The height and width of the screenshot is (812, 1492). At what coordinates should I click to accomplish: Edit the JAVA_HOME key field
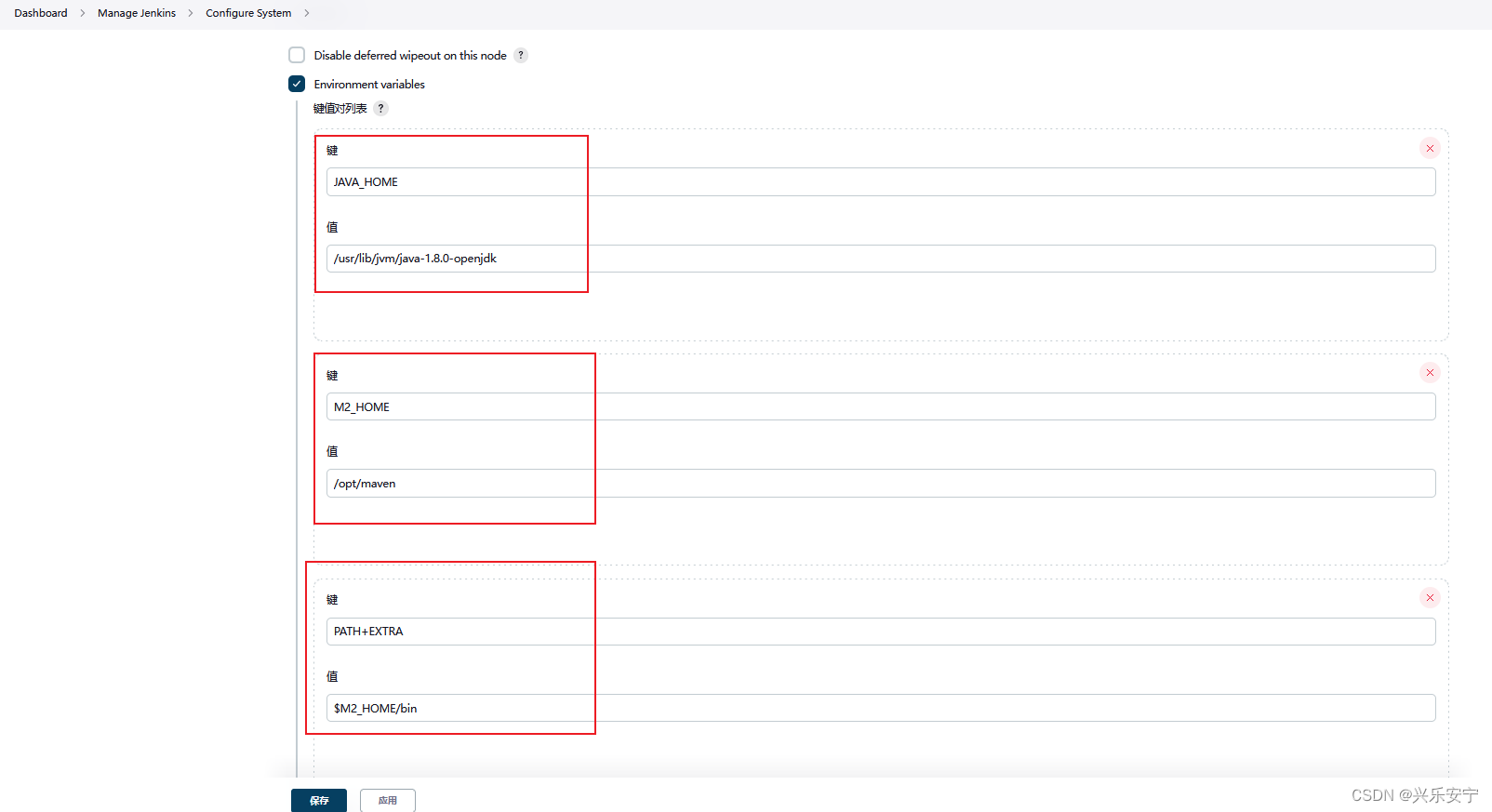click(881, 182)
